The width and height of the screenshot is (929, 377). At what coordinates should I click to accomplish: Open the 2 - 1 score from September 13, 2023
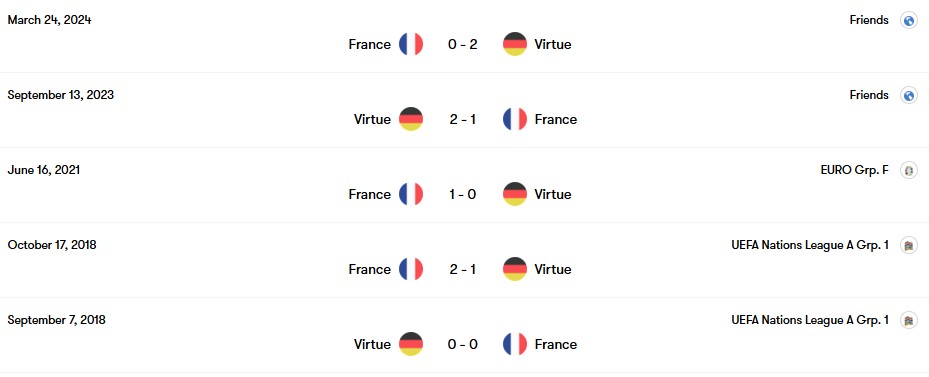pyautogui.click(x=463, y=119)
